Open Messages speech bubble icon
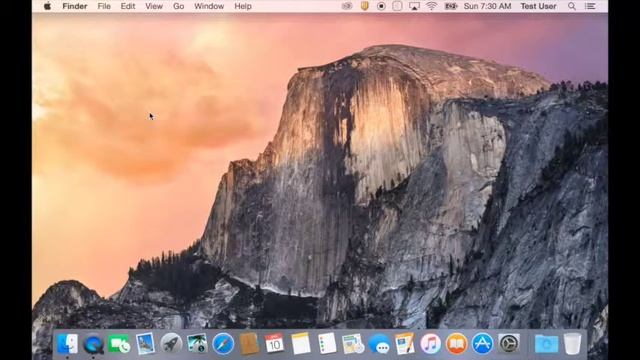Viewport: 640px width, 360px height. (379, 344)
